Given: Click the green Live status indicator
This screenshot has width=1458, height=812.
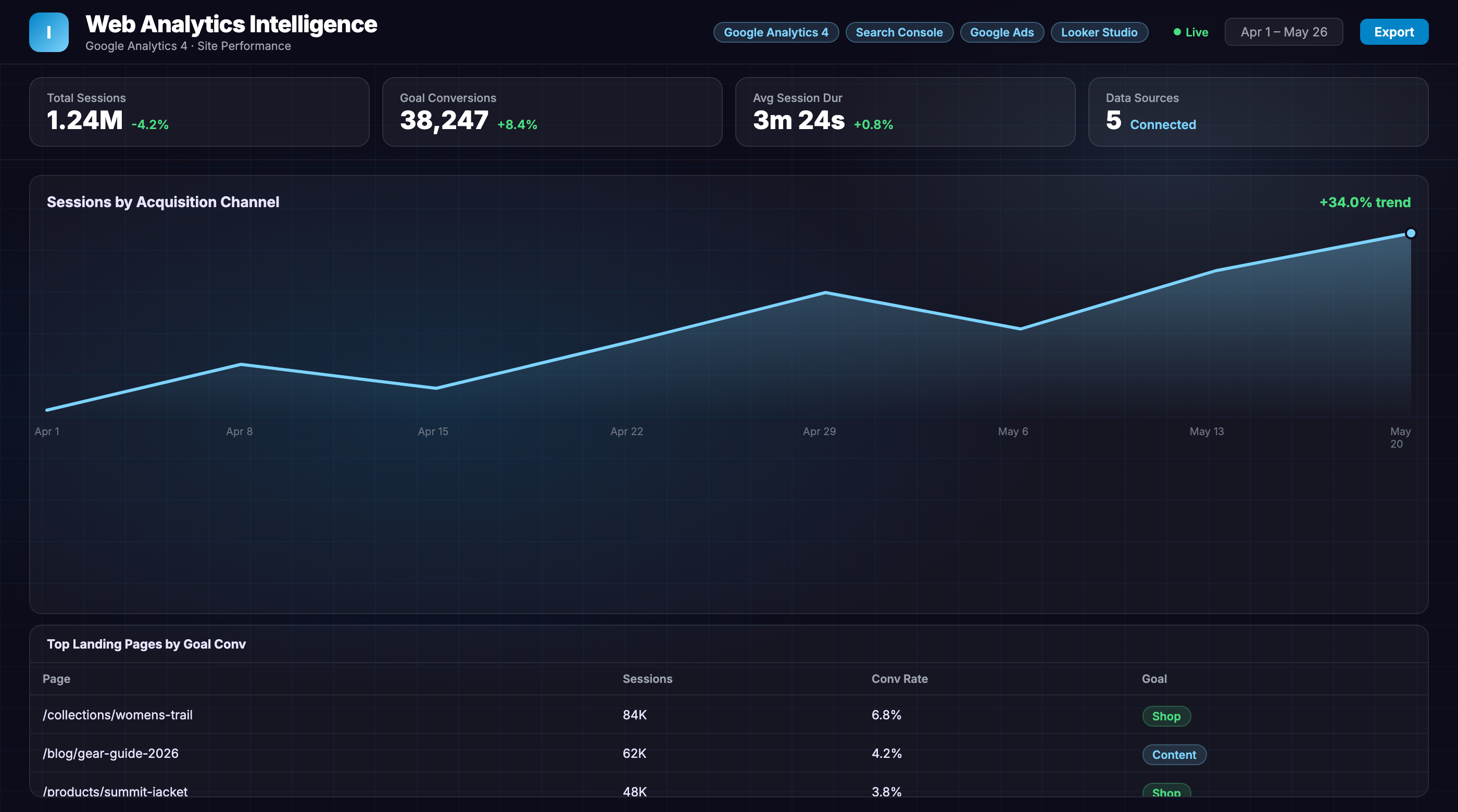Looking at the screenshot, I should 1191,32.
